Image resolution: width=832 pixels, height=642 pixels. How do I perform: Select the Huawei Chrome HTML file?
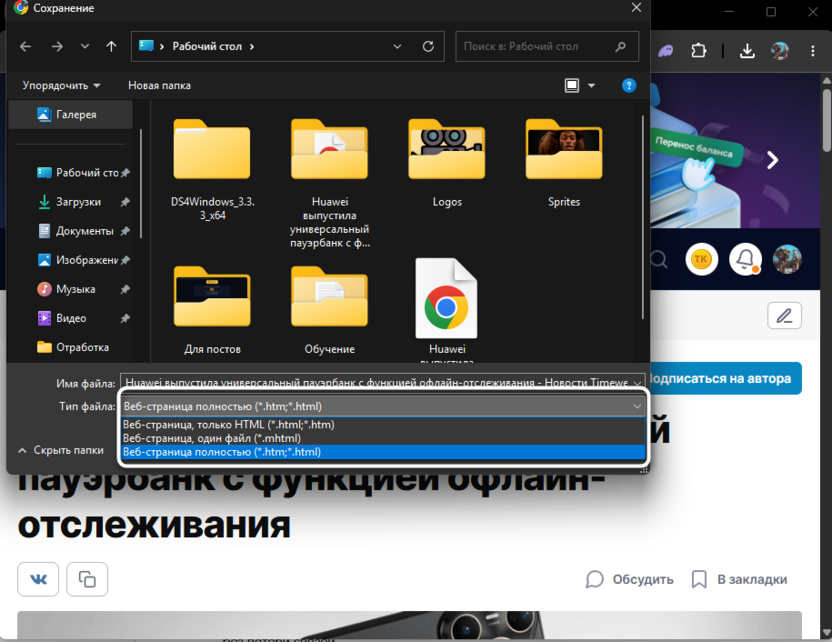(447, 310)
